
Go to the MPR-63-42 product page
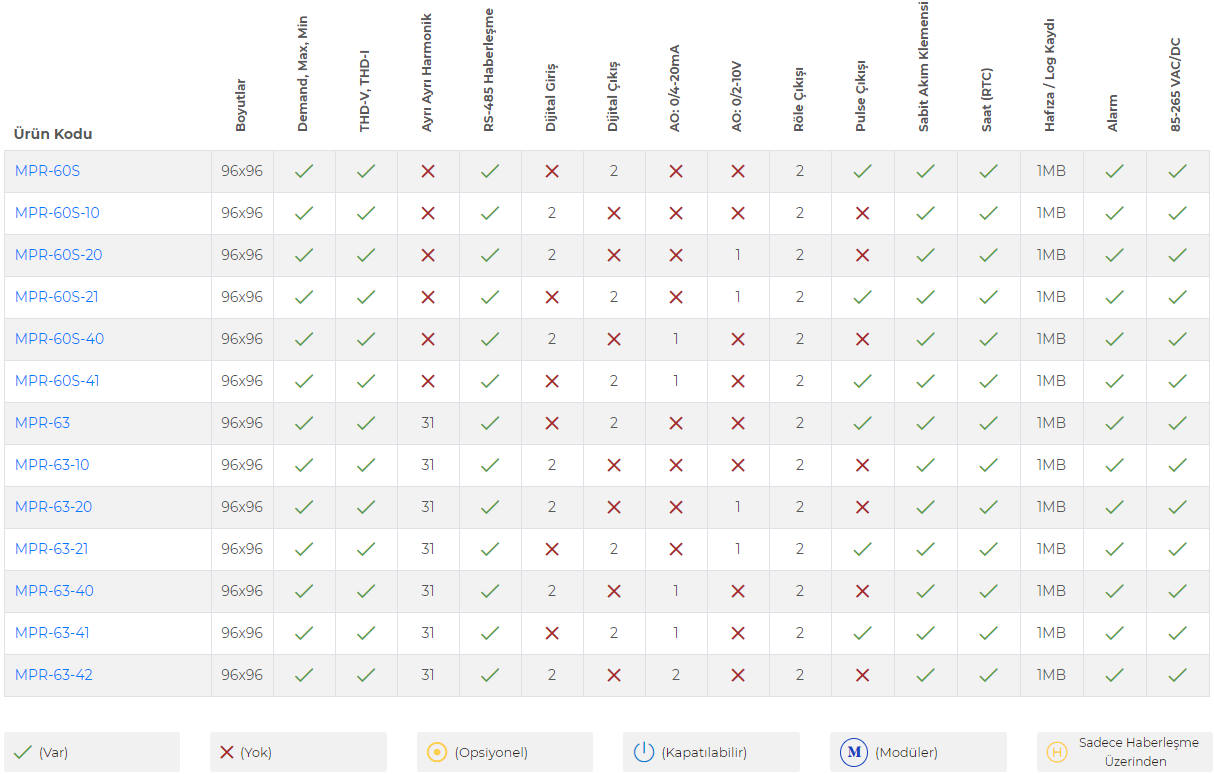coord(54,675)
